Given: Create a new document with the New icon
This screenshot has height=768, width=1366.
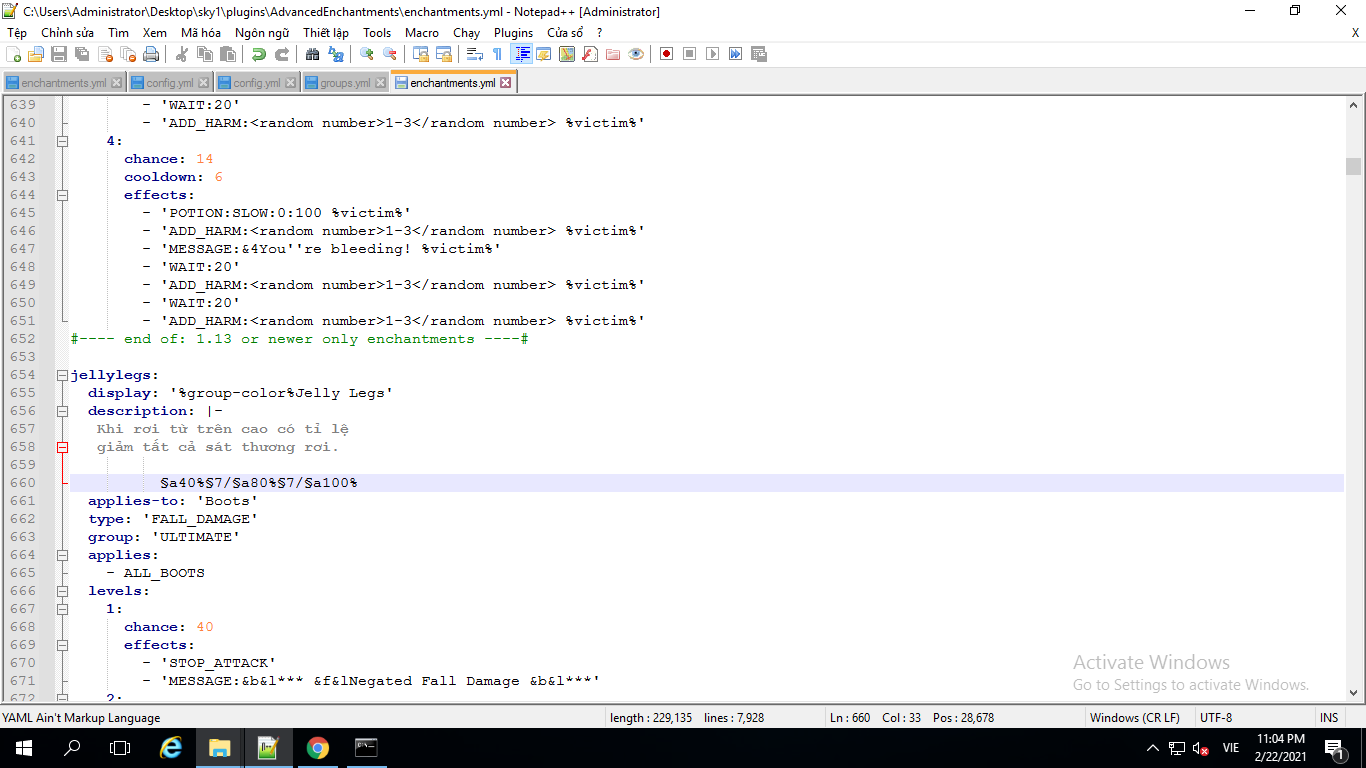Looking at the screenshot, I should pyautogui.click(x=13, y=54).
